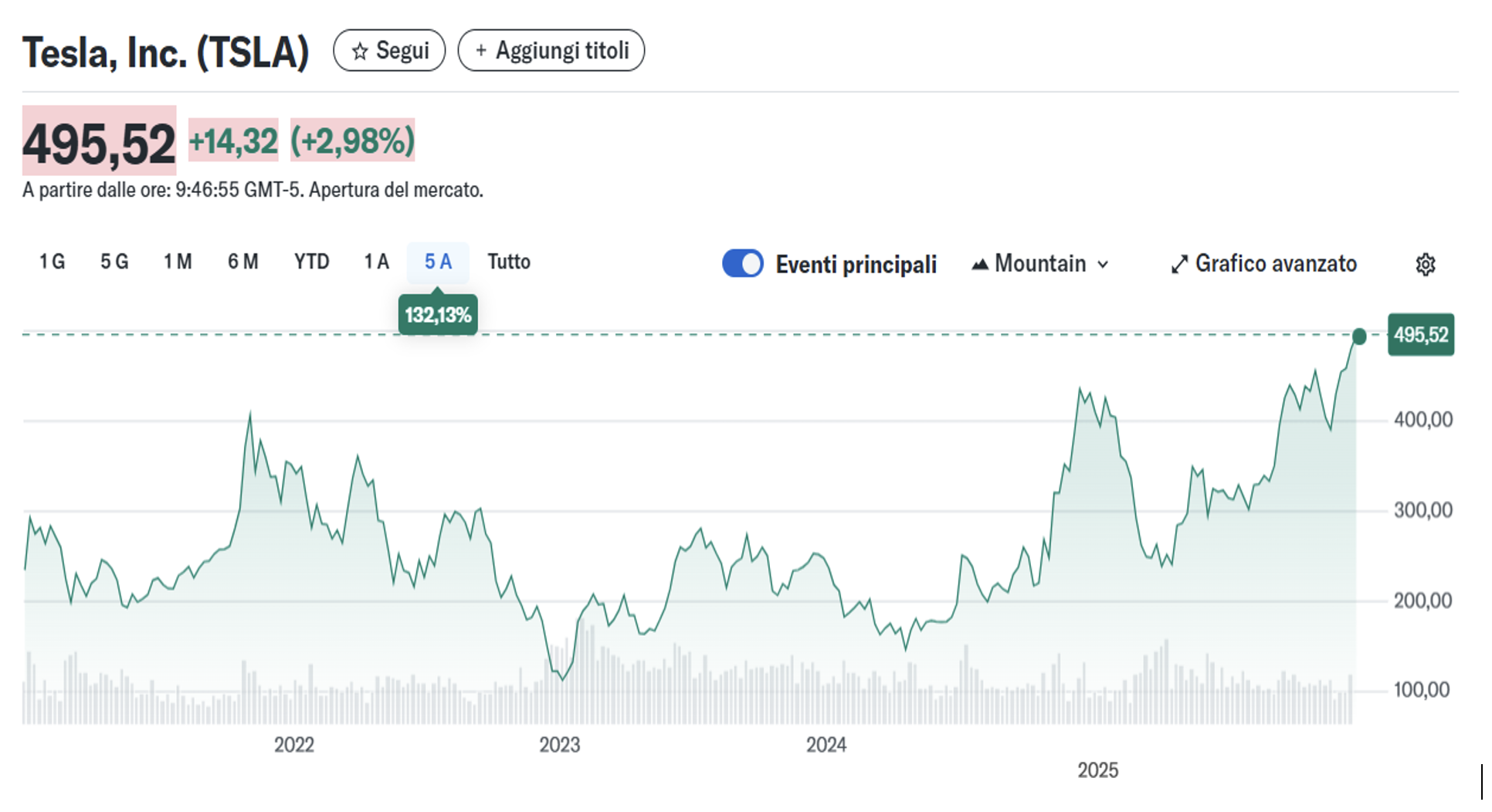
Task: Select the 1 A time range
Action: 376,262
